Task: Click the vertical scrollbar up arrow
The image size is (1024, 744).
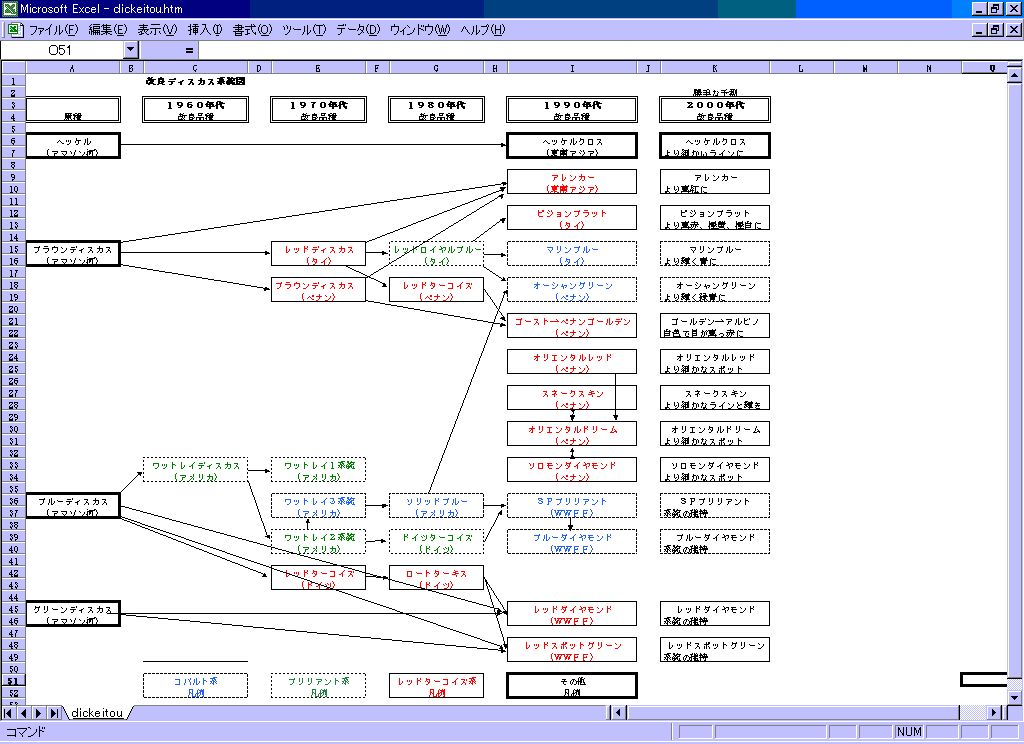Action: click(1015, 69)
